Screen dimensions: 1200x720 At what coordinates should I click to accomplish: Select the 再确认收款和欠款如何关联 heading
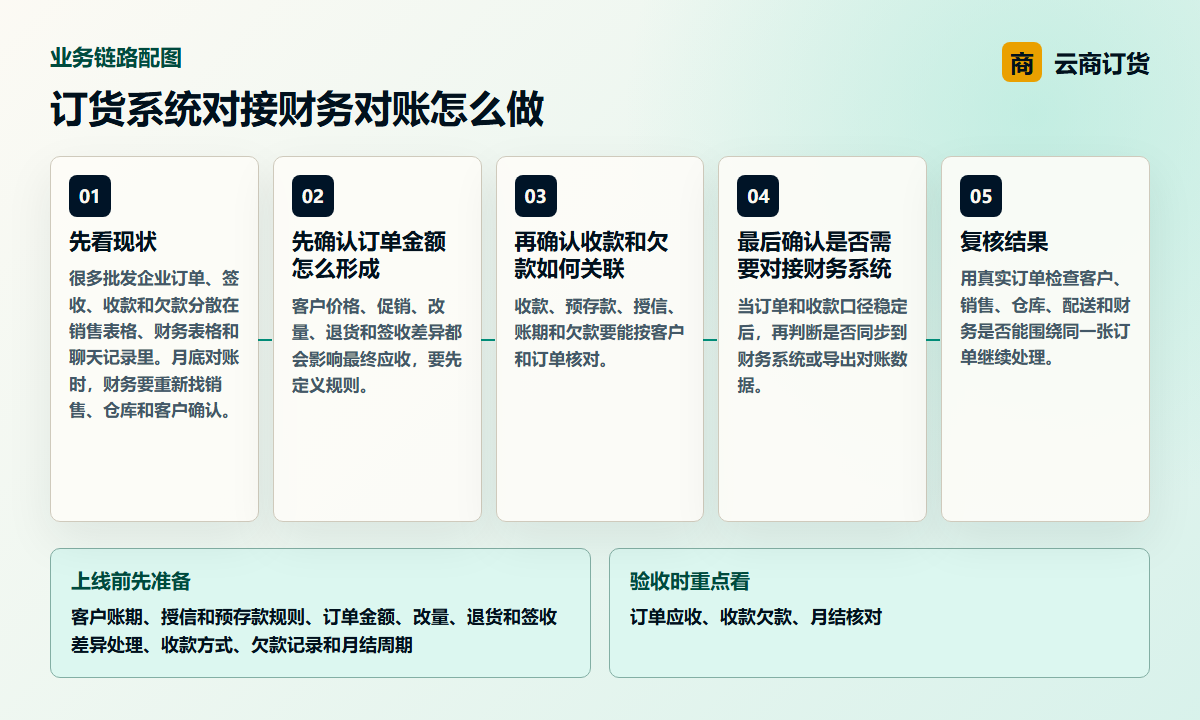592,256
